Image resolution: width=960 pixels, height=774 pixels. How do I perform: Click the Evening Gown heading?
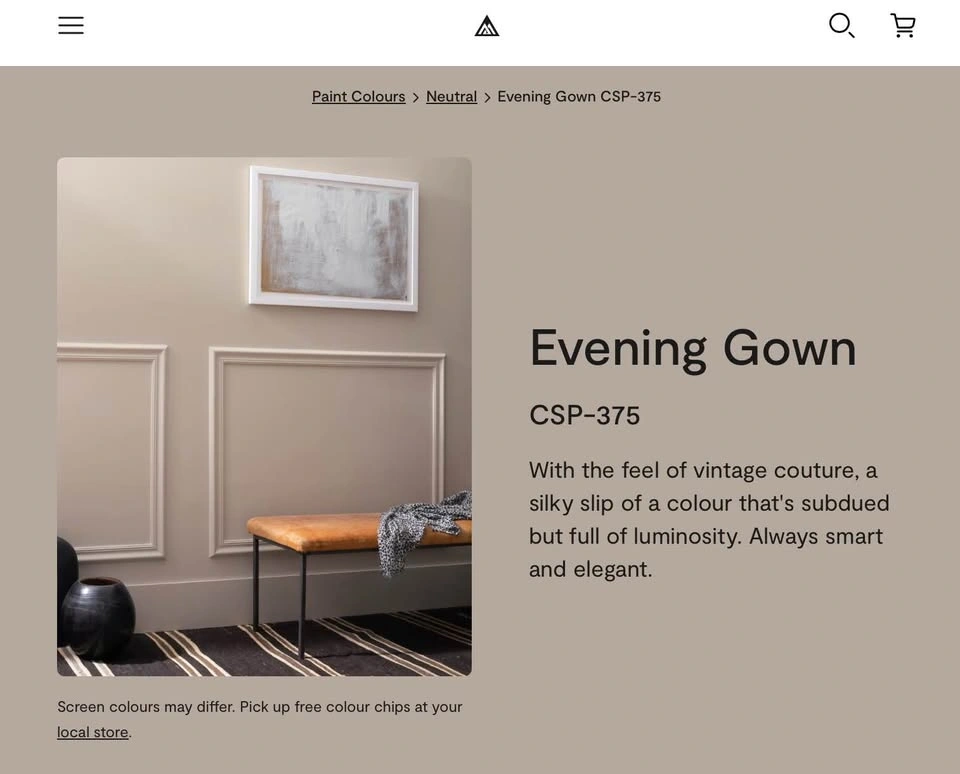point(693,348)
